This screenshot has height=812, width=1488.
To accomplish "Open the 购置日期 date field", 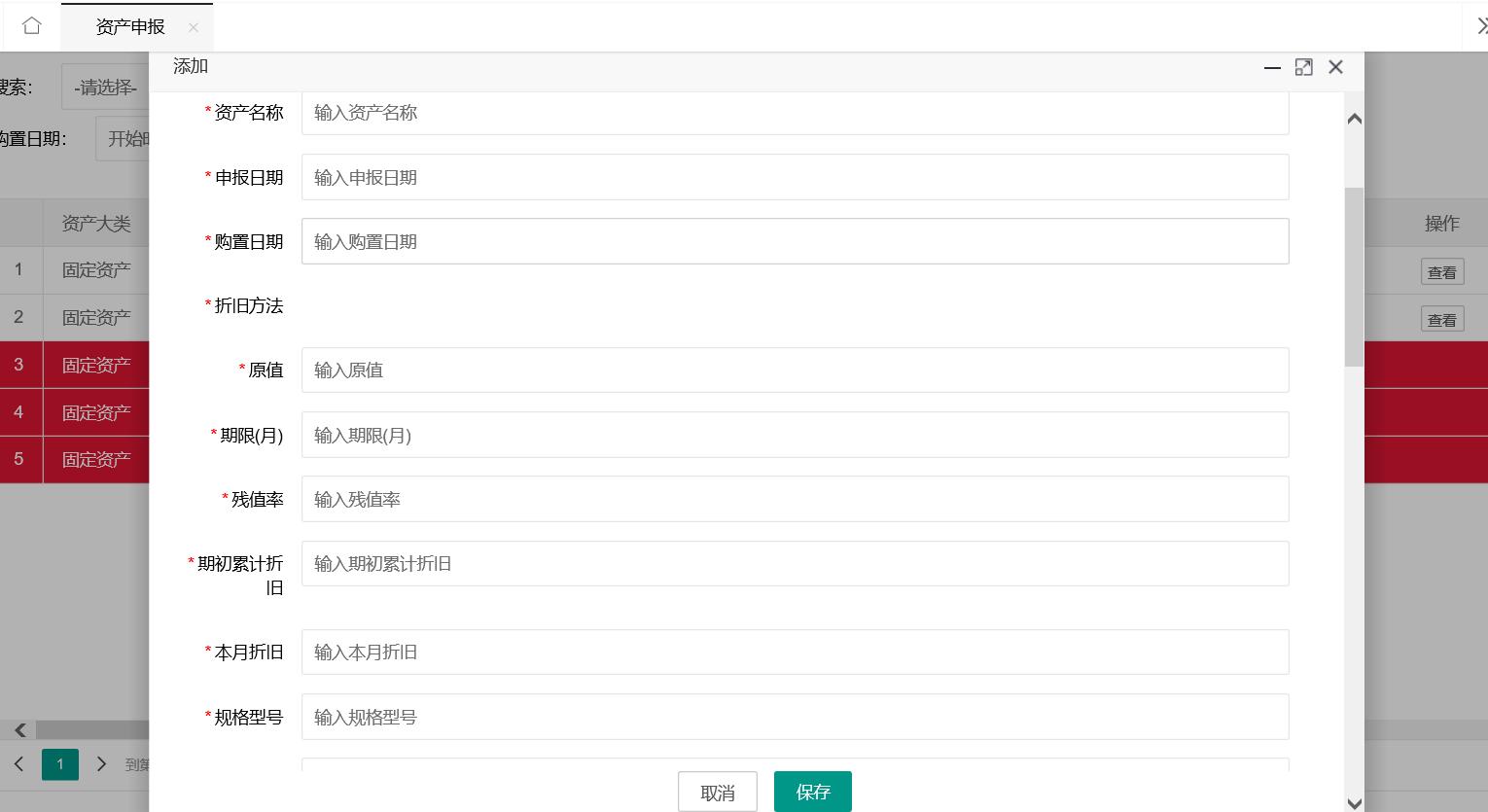I will pyautogui.click(x=795, y=241).
